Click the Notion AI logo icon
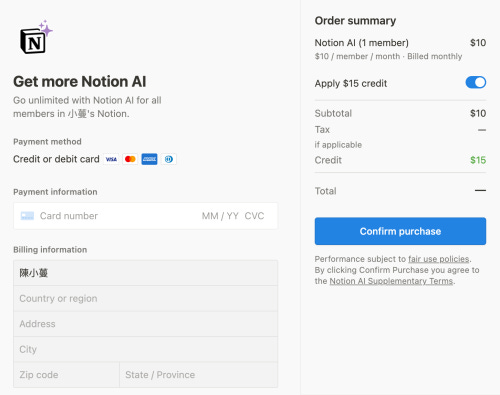Screen dimensions: 500x395 click(x=36, y=37)
